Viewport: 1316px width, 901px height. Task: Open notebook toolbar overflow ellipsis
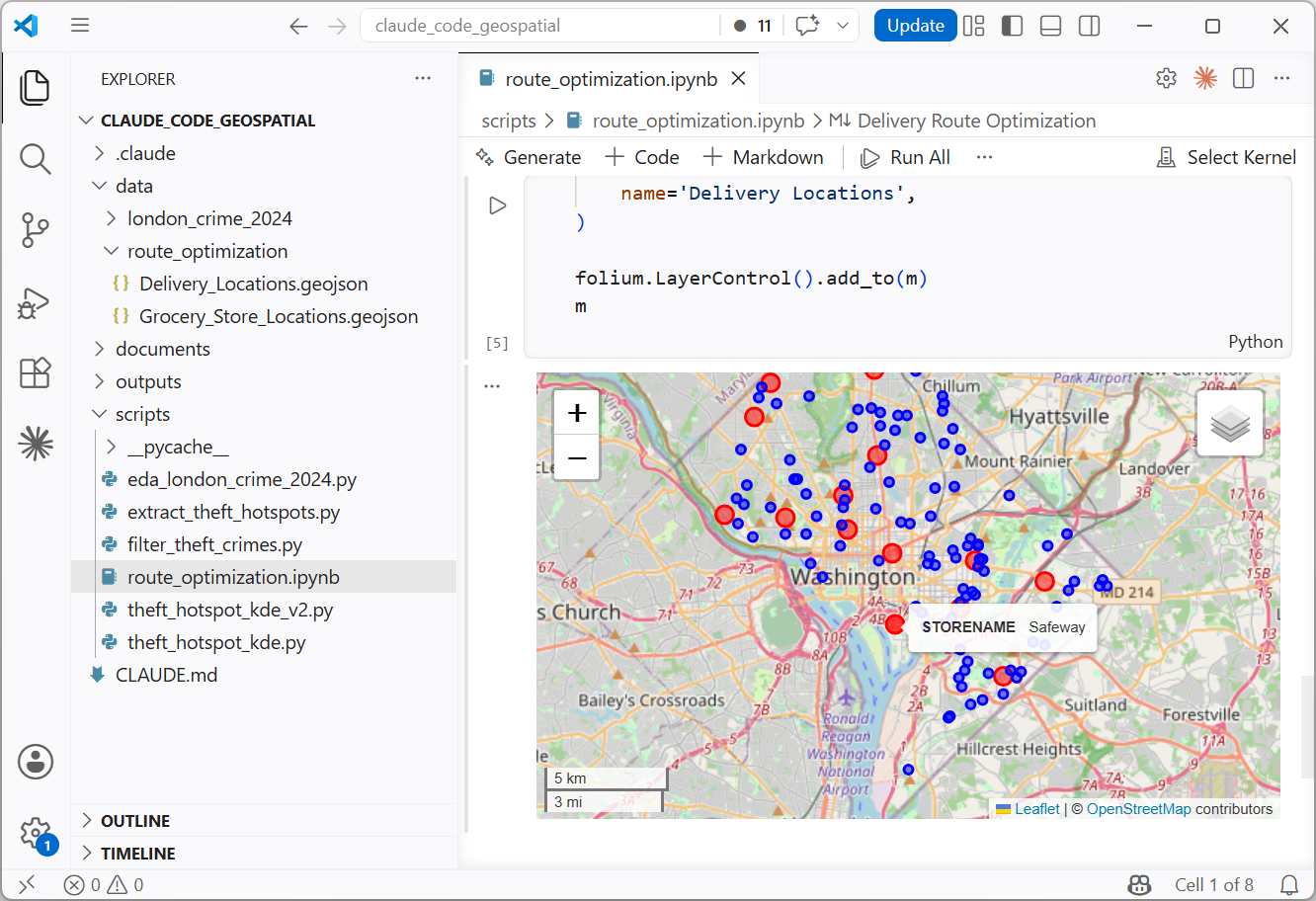coord(984,157)
